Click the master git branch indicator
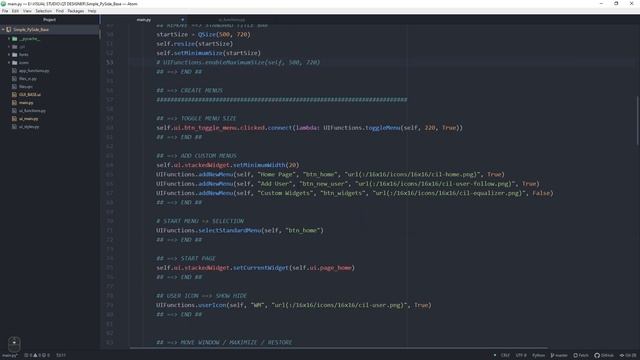Image resolution: width=640 pixels, height=360 pixels. point(559,356)
